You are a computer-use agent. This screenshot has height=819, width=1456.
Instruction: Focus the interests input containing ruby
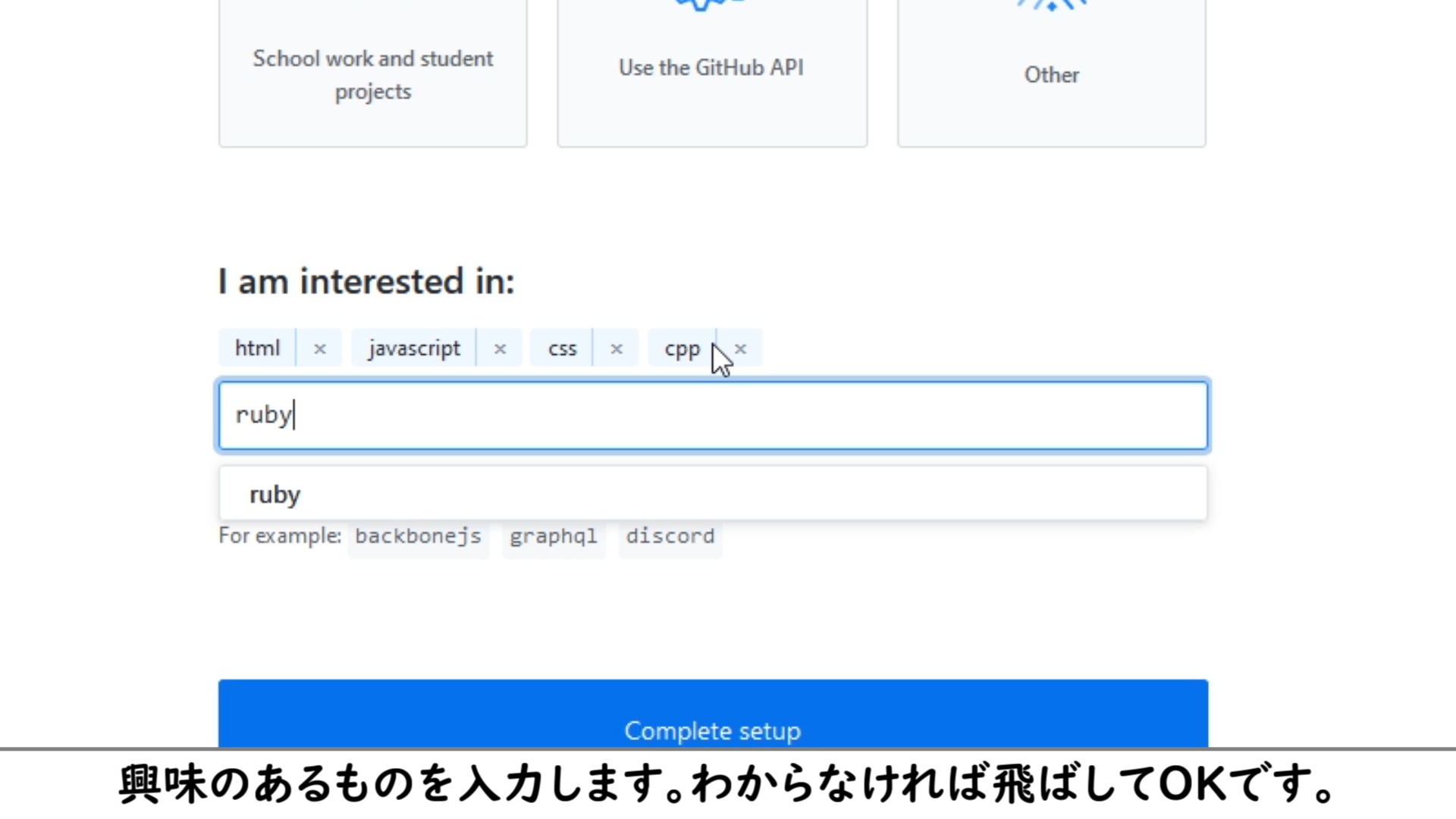(713, 416)
